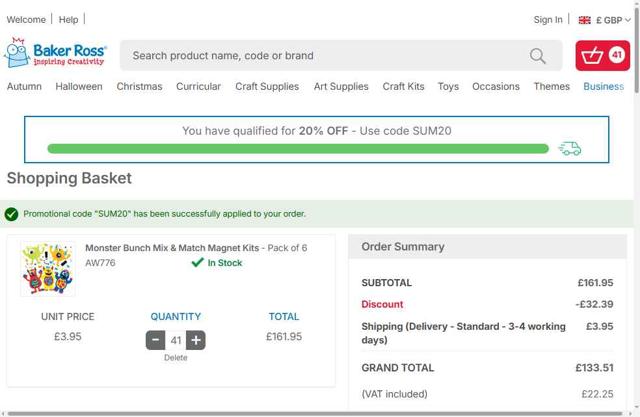Open the Art Supplies menu
This screenshot has height=417, width=640.
point(341,87)
